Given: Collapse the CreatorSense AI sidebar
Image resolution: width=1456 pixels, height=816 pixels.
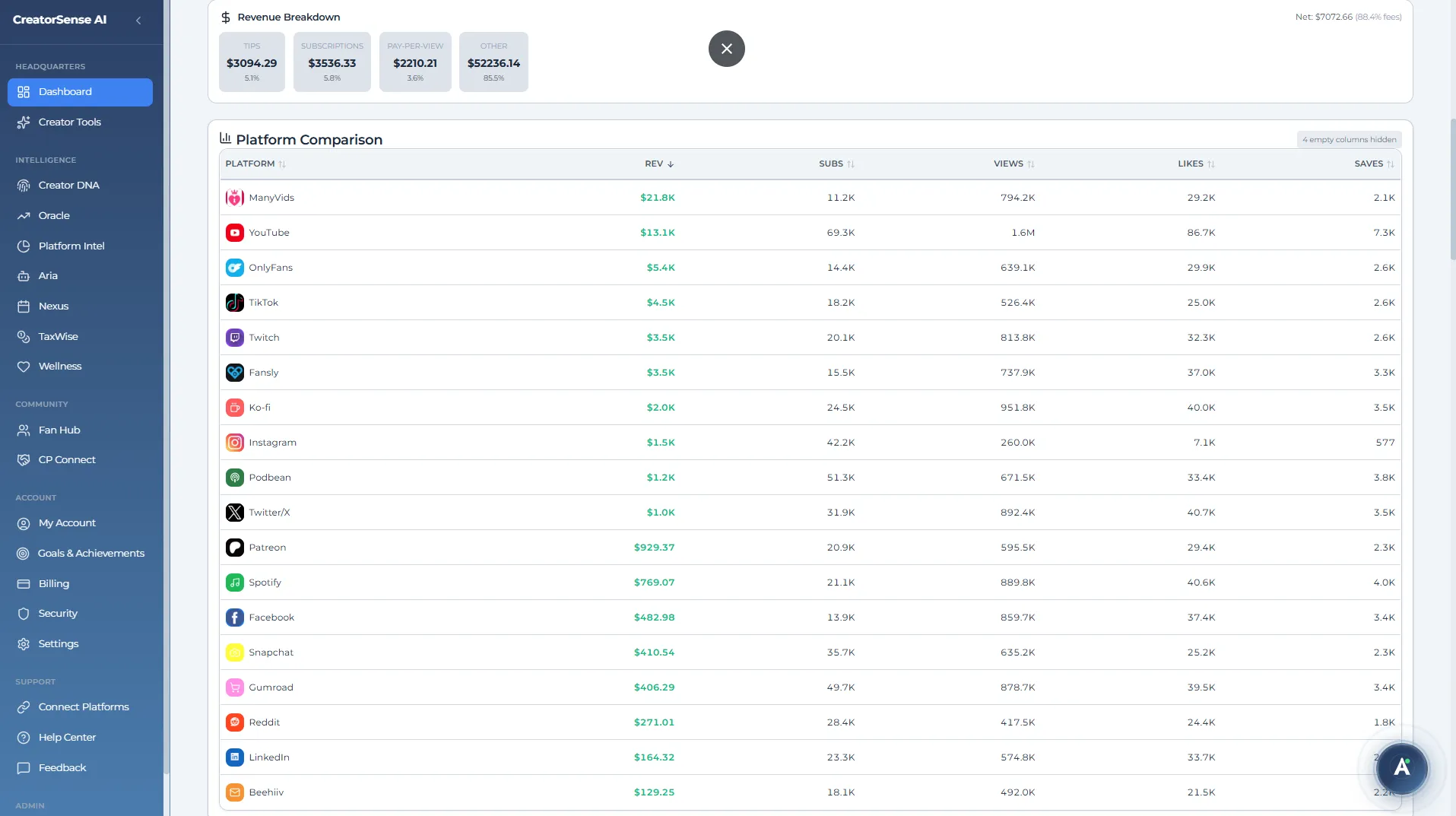Looking at the screenshot, I should [x=138, y=21].
